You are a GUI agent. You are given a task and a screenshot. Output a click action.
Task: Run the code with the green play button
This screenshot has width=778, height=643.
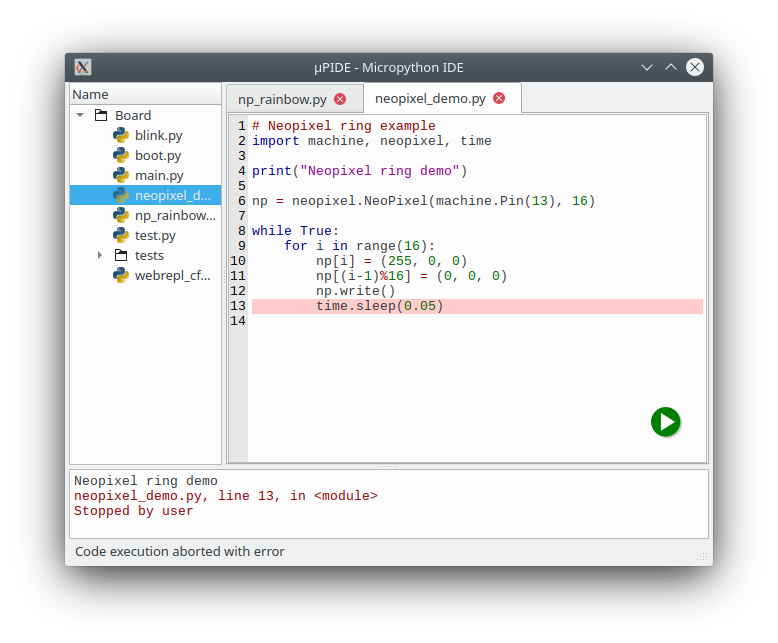(665, 422)
